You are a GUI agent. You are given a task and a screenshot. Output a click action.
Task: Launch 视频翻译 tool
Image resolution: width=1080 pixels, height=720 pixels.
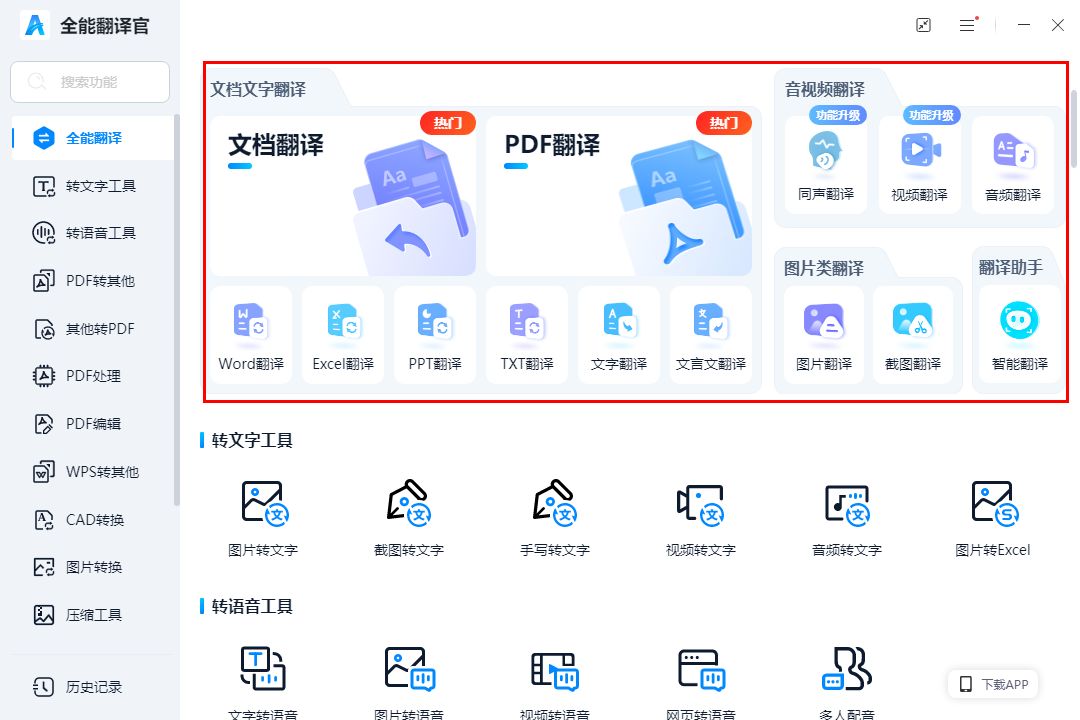coord(920,165)
